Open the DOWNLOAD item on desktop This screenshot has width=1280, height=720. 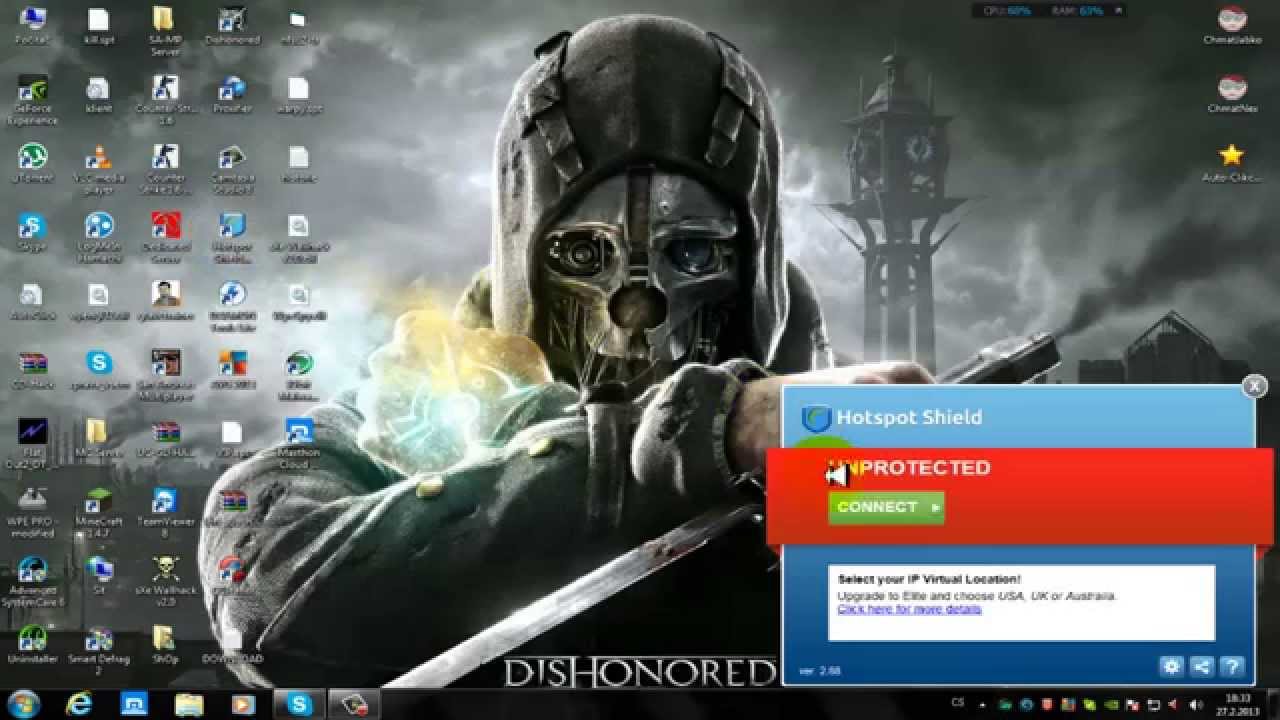coord(232,645)
